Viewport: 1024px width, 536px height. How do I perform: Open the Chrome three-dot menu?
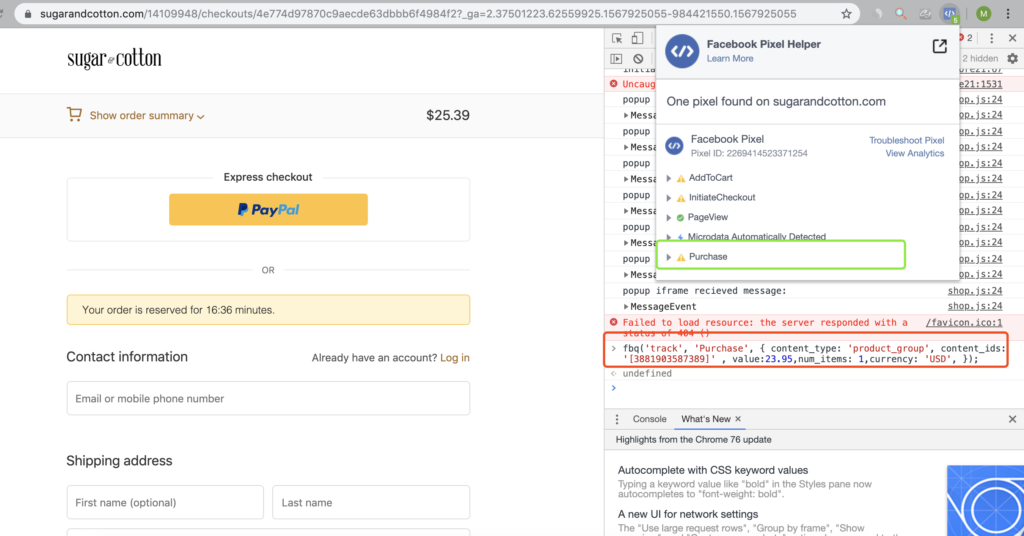(1008, 14)
